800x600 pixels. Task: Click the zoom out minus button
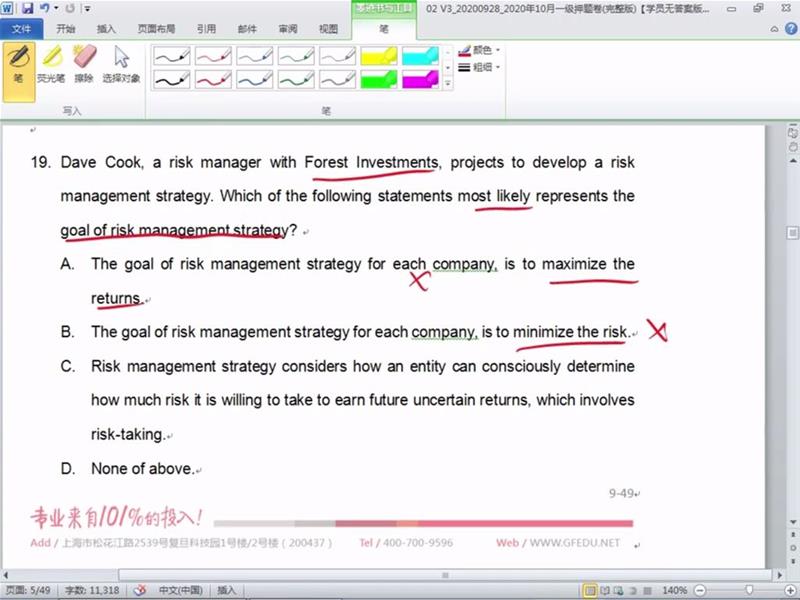tap(701, 590)
